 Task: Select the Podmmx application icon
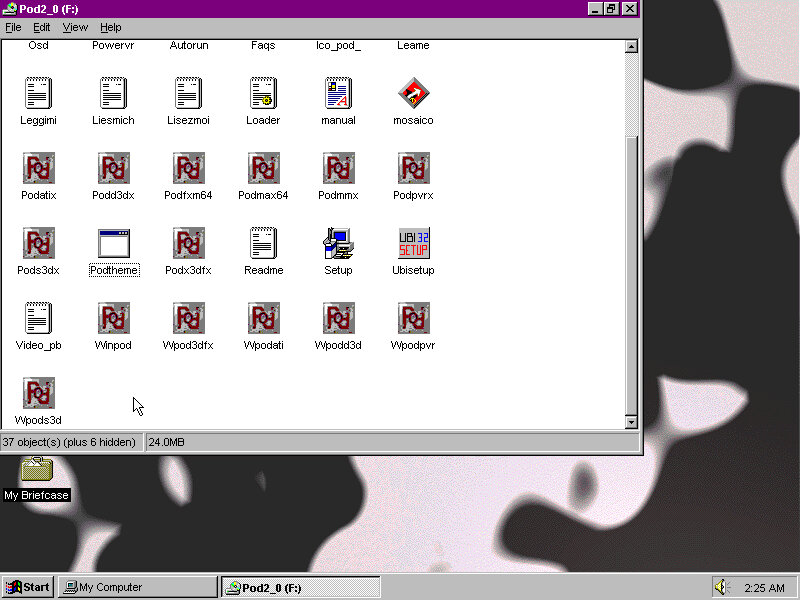[338, 169]
